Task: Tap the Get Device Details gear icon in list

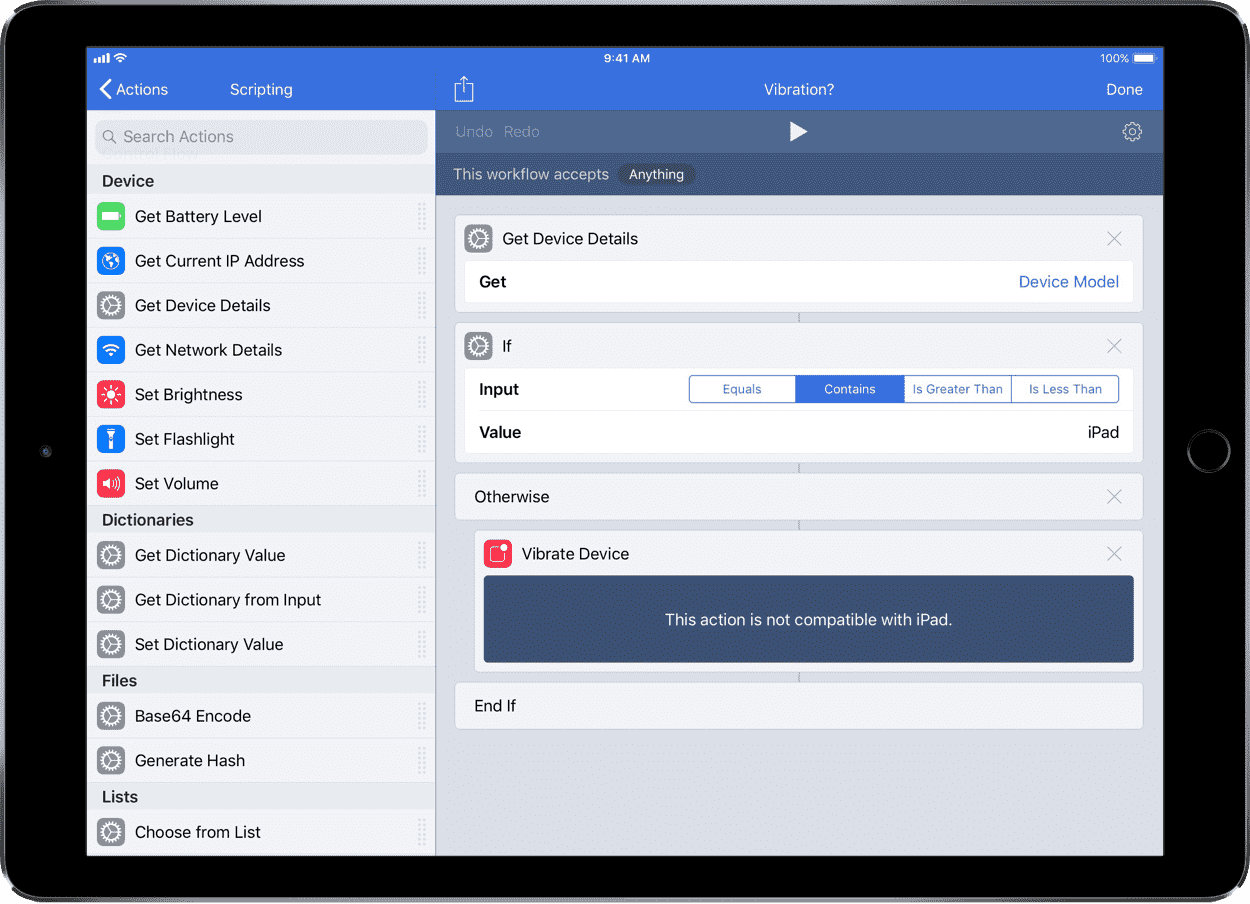Action: pyautogui.click(x=111, y=305)
